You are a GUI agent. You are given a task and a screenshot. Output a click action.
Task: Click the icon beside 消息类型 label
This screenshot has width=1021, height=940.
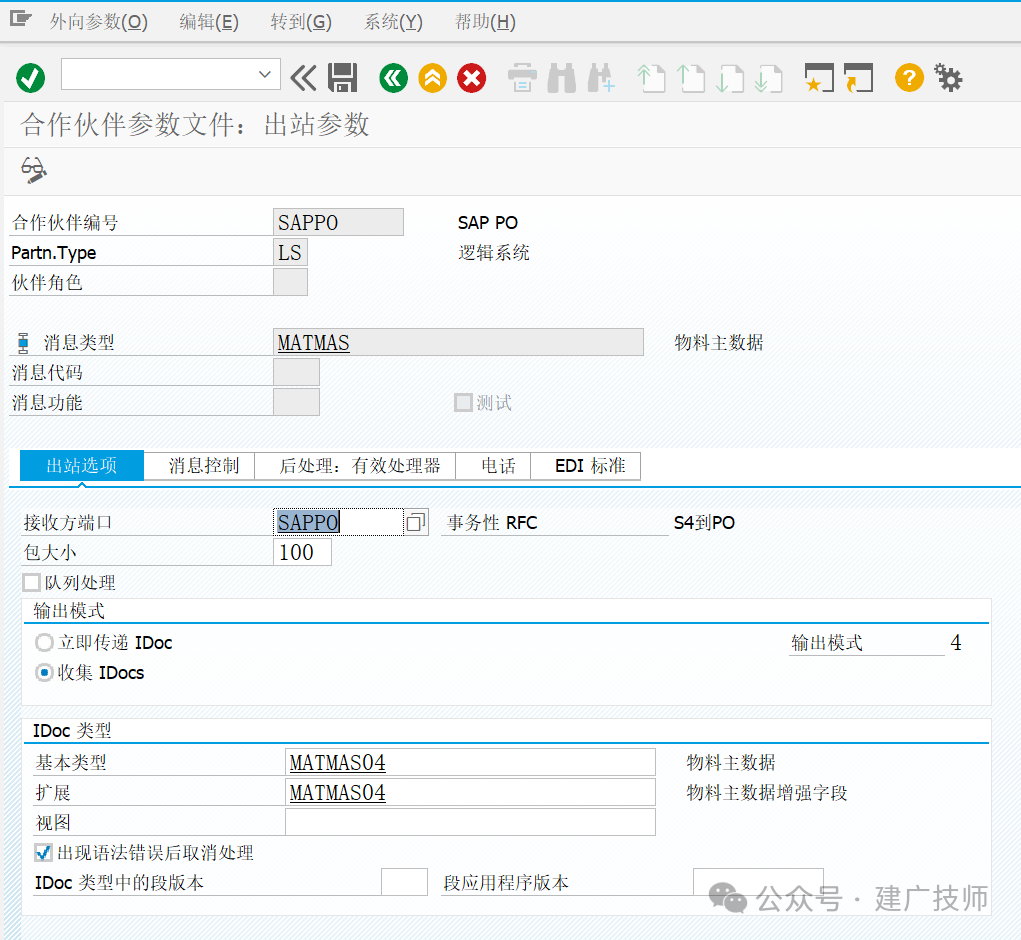[x=23, y=342]
